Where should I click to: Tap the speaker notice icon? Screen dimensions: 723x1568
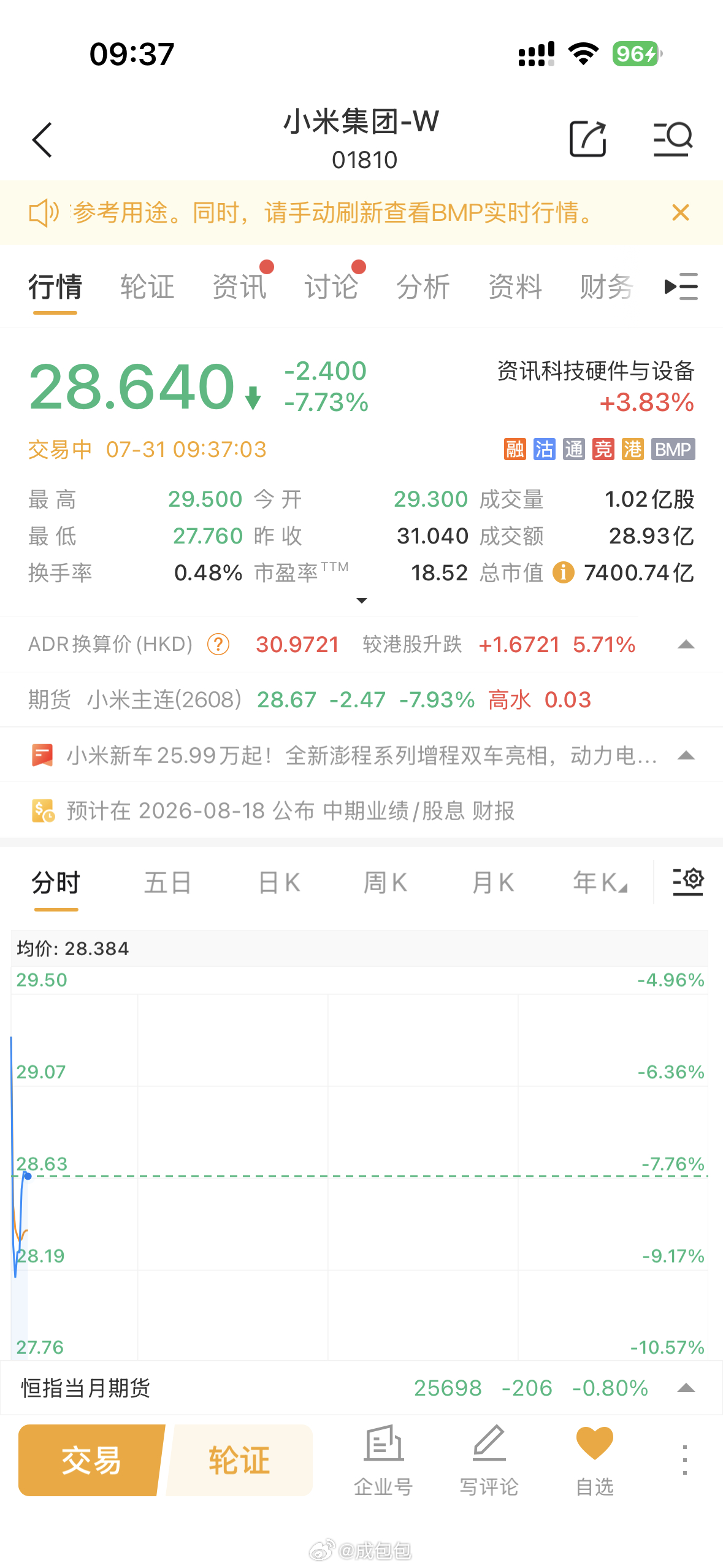[x=44, y=213]
